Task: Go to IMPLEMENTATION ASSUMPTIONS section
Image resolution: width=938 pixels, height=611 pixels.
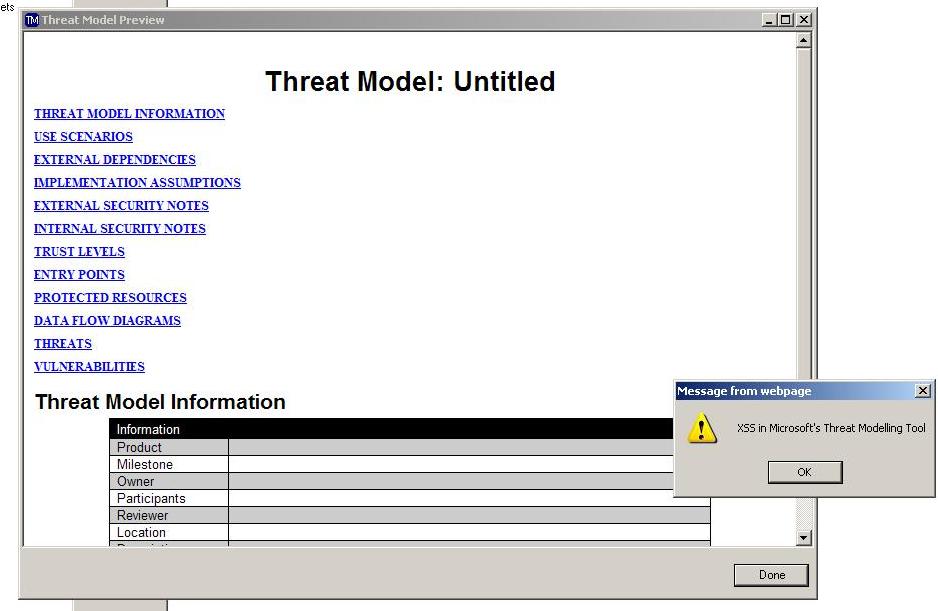Action: coord(137,183)
